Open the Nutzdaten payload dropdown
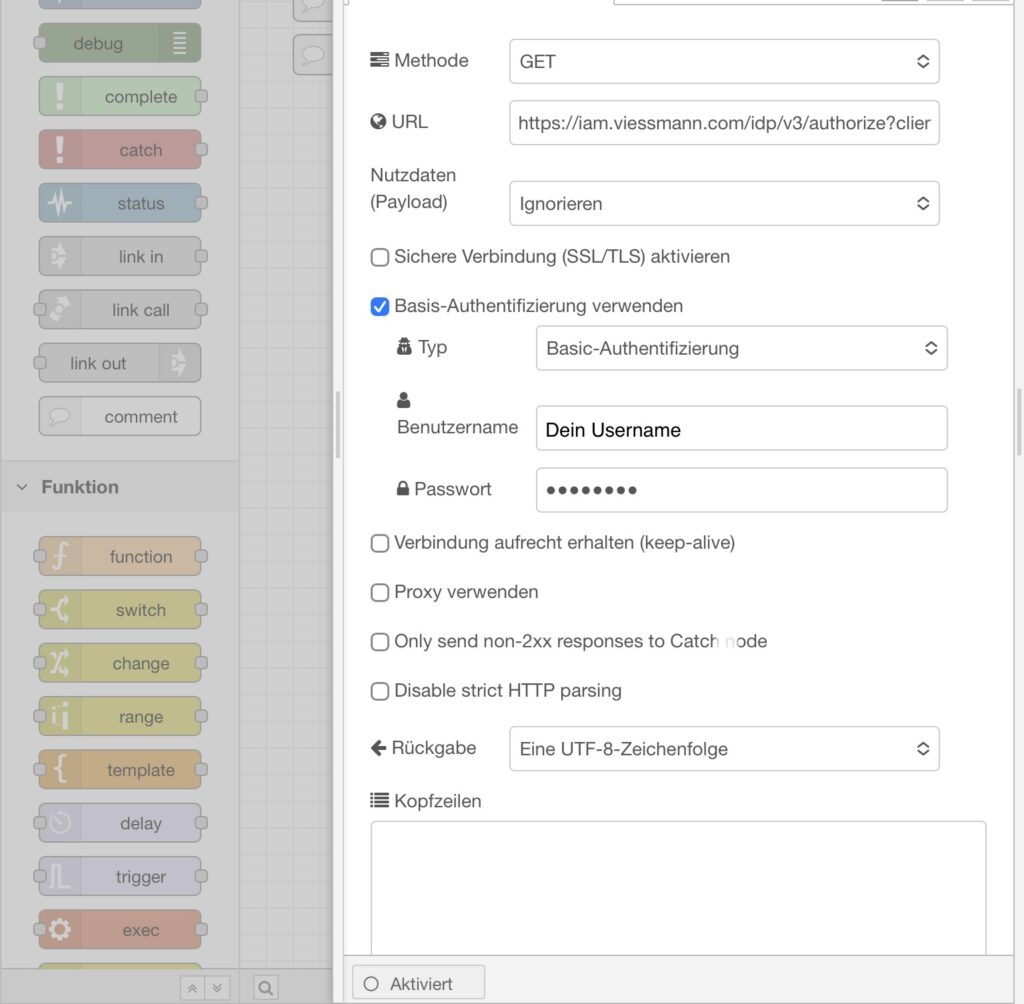1024x1004 pixels. point(723,203)
